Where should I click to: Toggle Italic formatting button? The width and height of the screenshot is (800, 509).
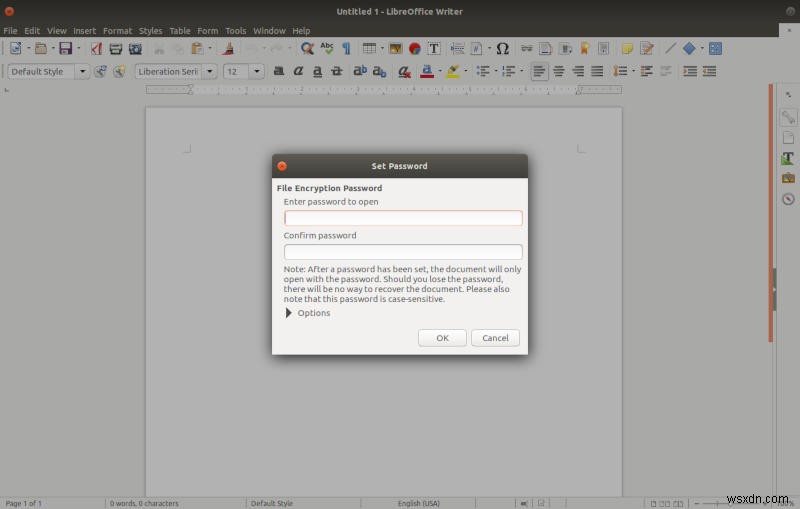tap(298, 71)
